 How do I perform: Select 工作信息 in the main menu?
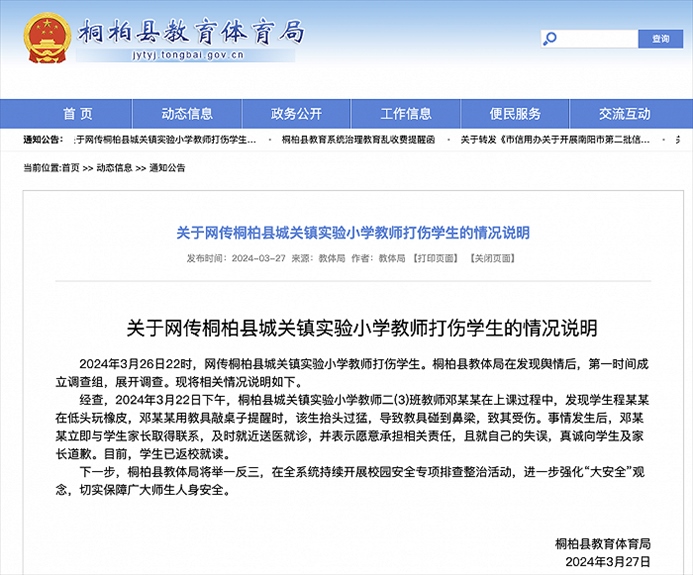406,113
